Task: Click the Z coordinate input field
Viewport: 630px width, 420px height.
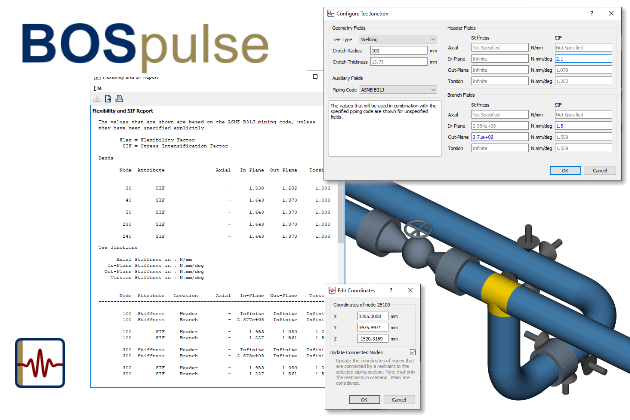Action: coord(372,338)
